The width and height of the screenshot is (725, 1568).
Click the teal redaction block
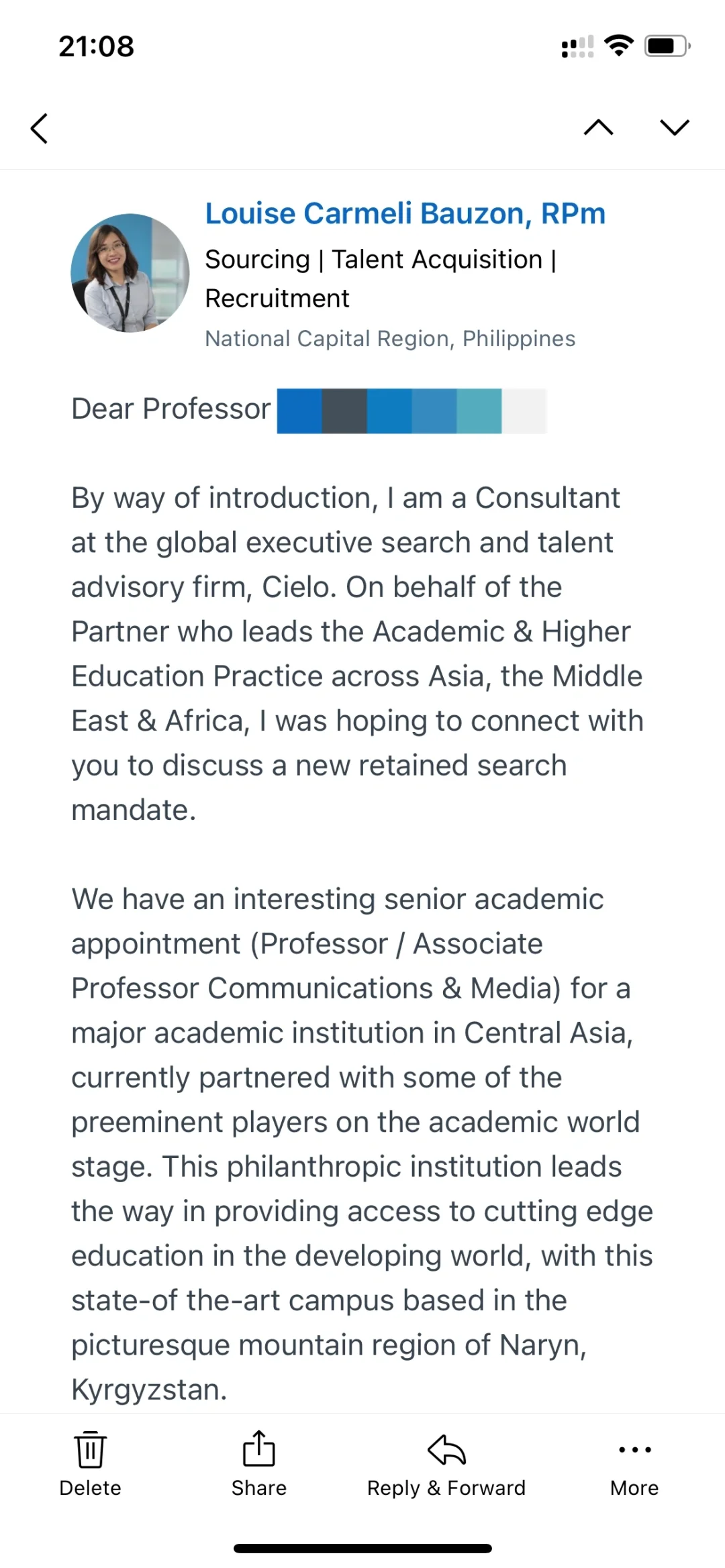[x=479, y=411]
